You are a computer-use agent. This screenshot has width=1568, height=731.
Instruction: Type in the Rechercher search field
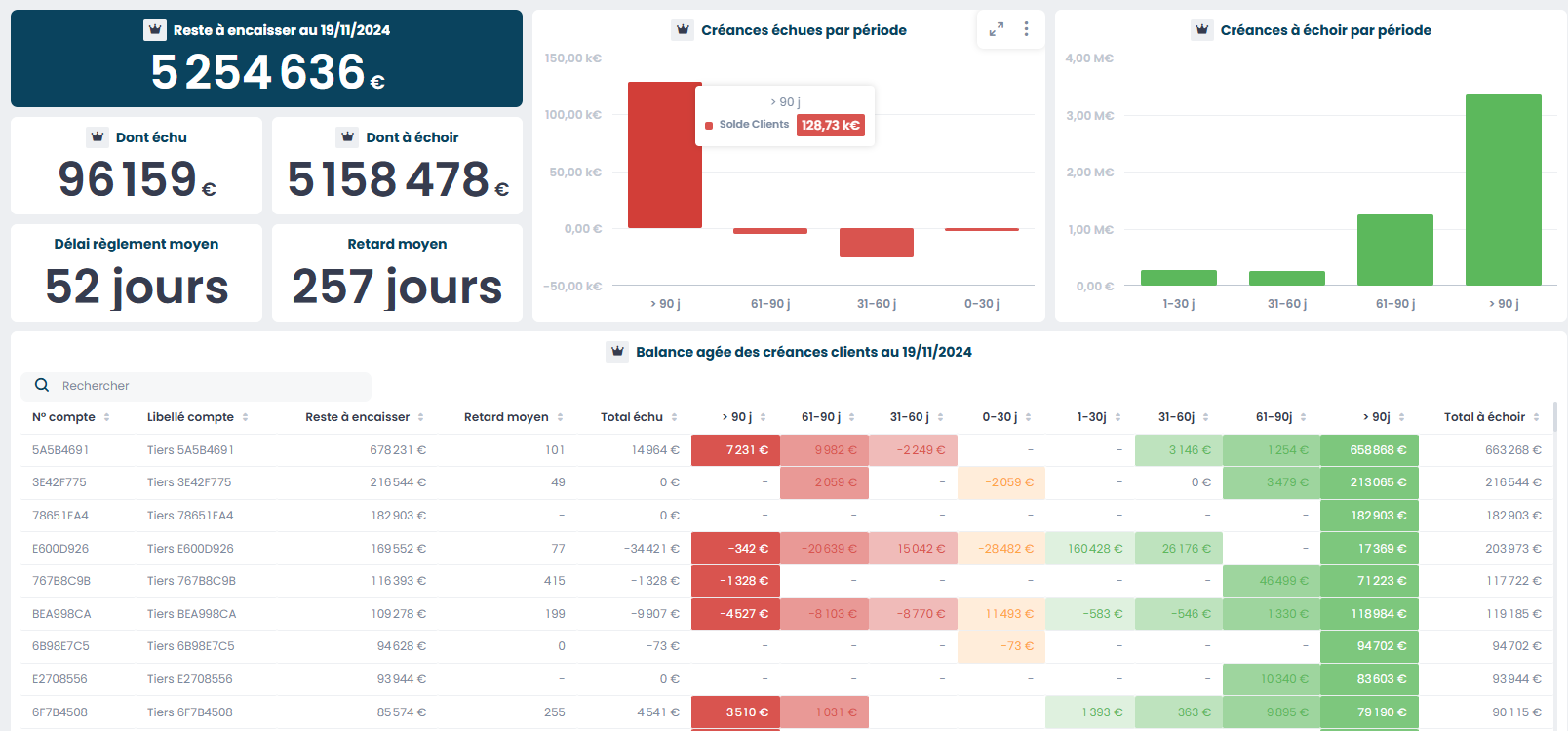(x=210, y=386)
